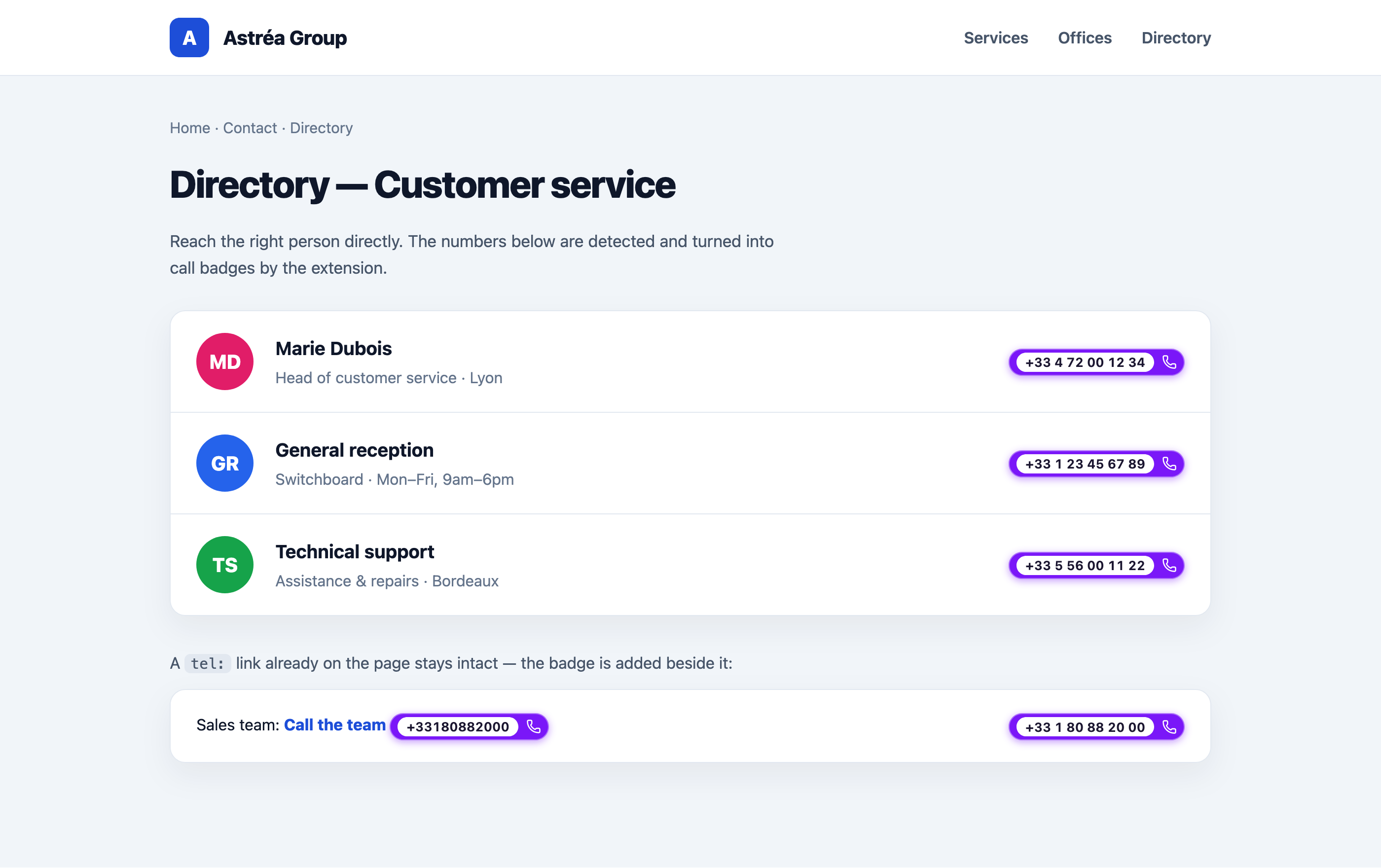The image size is (1381, 868).
Task: Click the Astréa Group "A" logo icon
Action: (189, 38)
